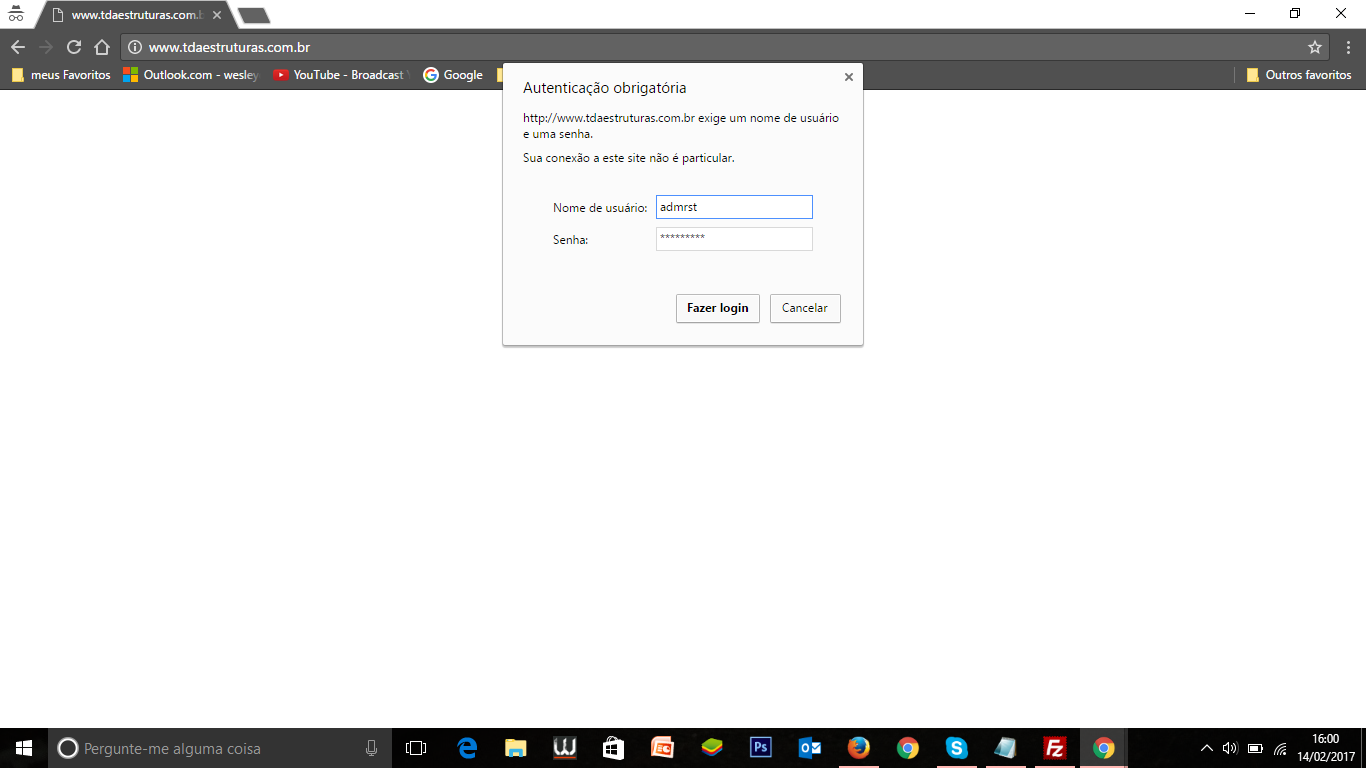Click the browser back arrow
Viewport: 1366px width, 768px height.
tap(18, 47)
